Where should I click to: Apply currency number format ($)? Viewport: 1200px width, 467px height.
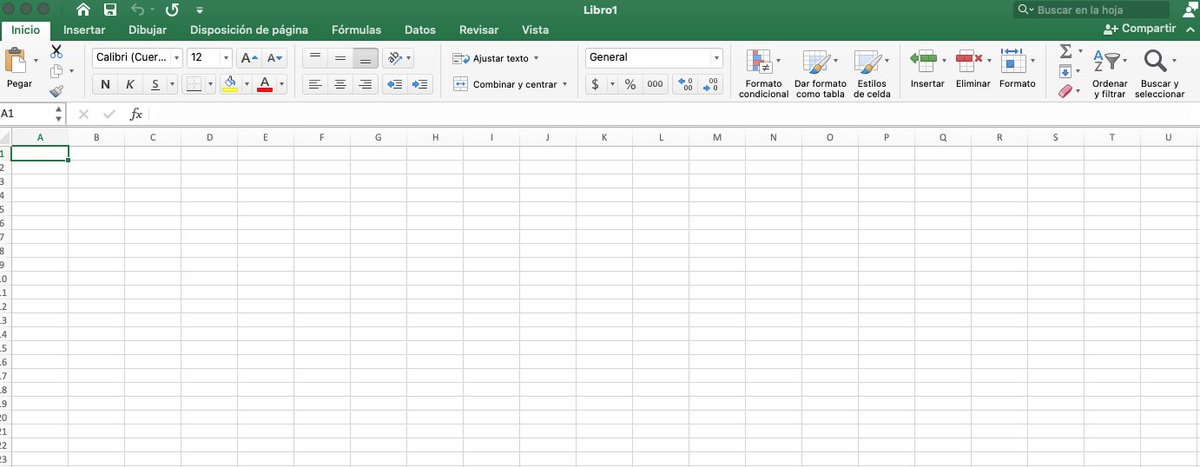click(595, 85)
